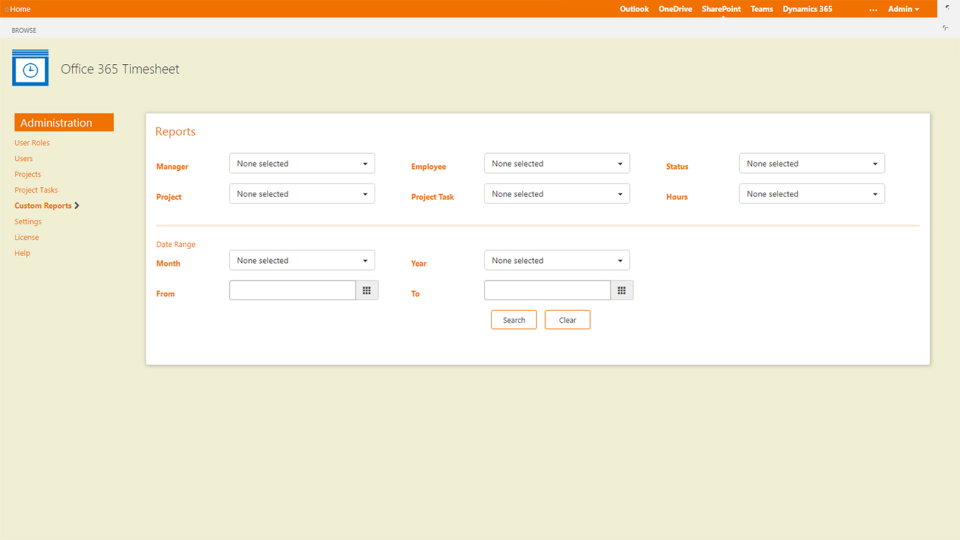960x540 pixels.
Task: Open OneDrive from the top bar
Action: click(x=675, y=9)
